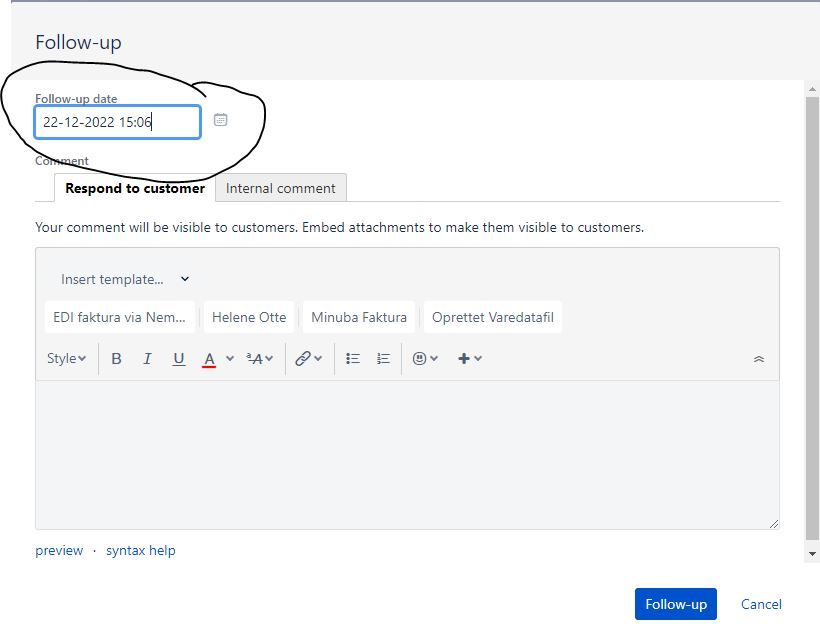Open the calendar date picker icon
This screenshot has height=641, width=820.
point(220,120)
